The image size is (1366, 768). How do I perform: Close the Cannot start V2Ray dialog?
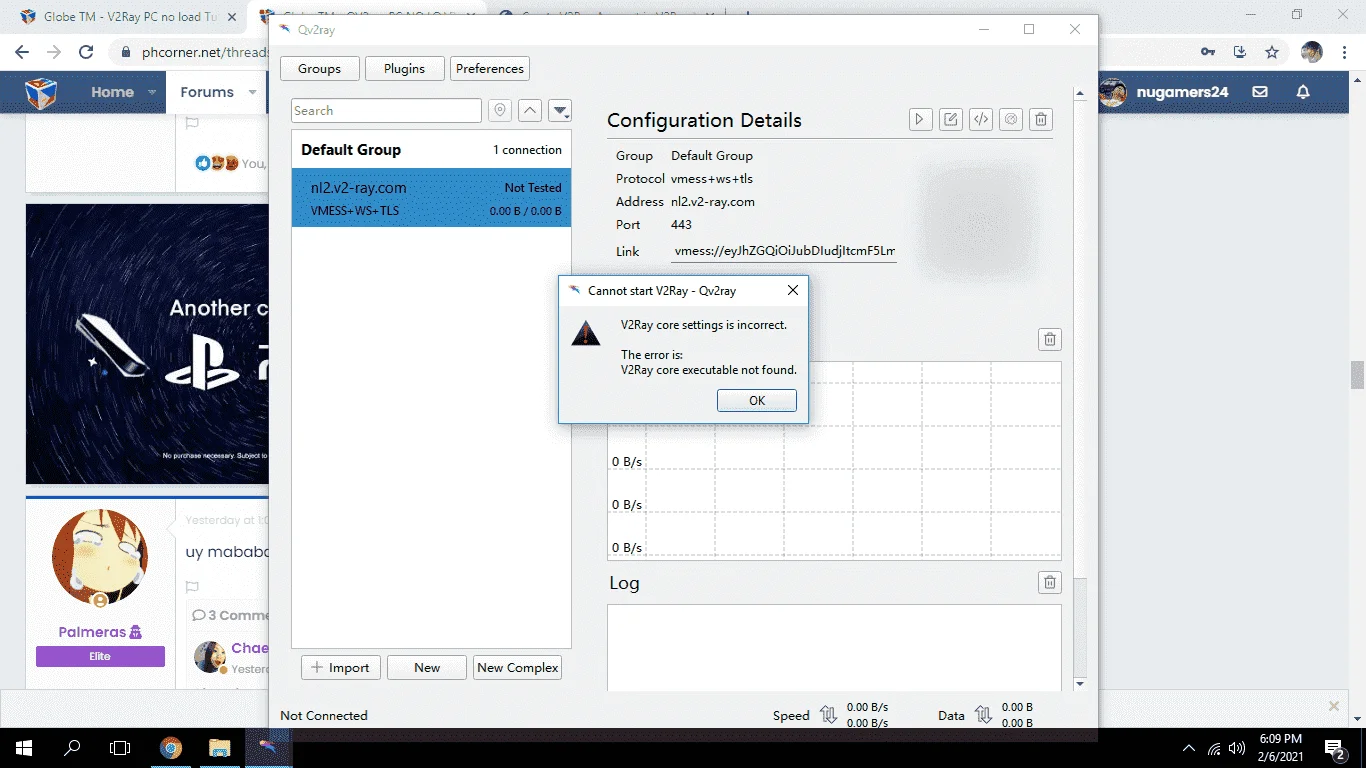(x=793, y=291)
